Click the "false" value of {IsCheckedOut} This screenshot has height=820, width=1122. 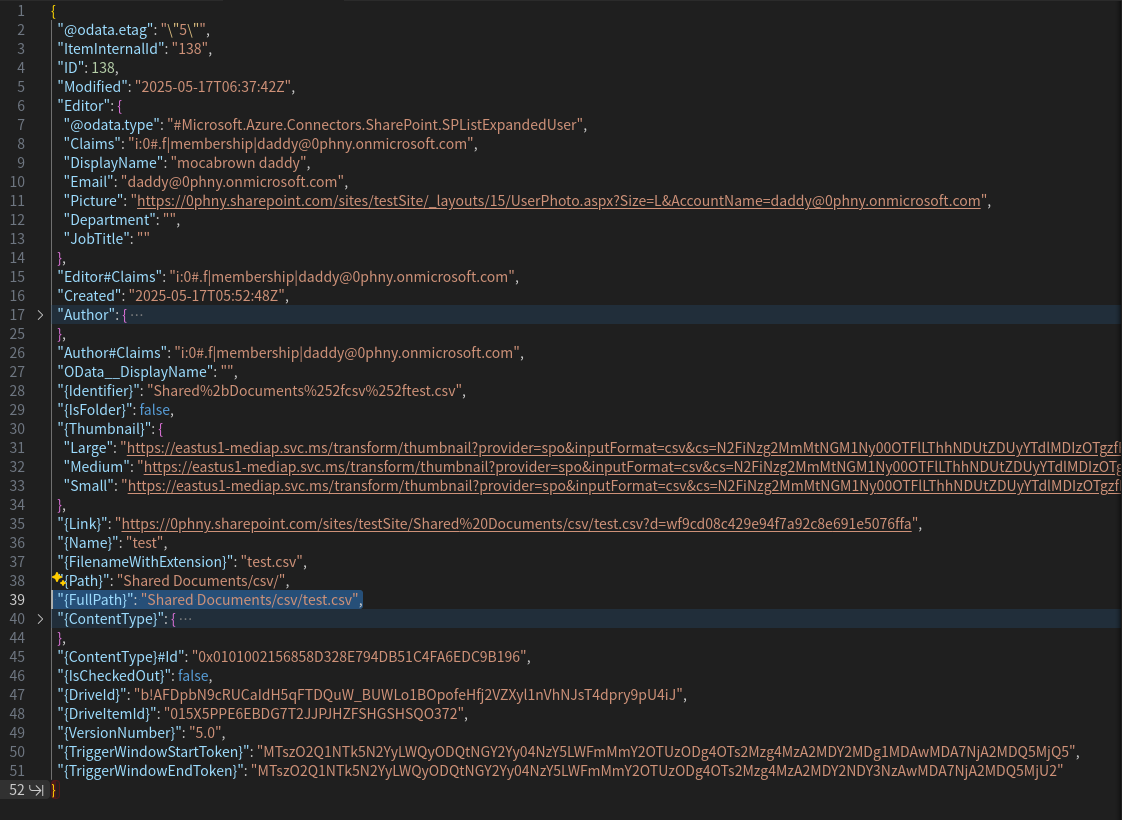point(193,675)
